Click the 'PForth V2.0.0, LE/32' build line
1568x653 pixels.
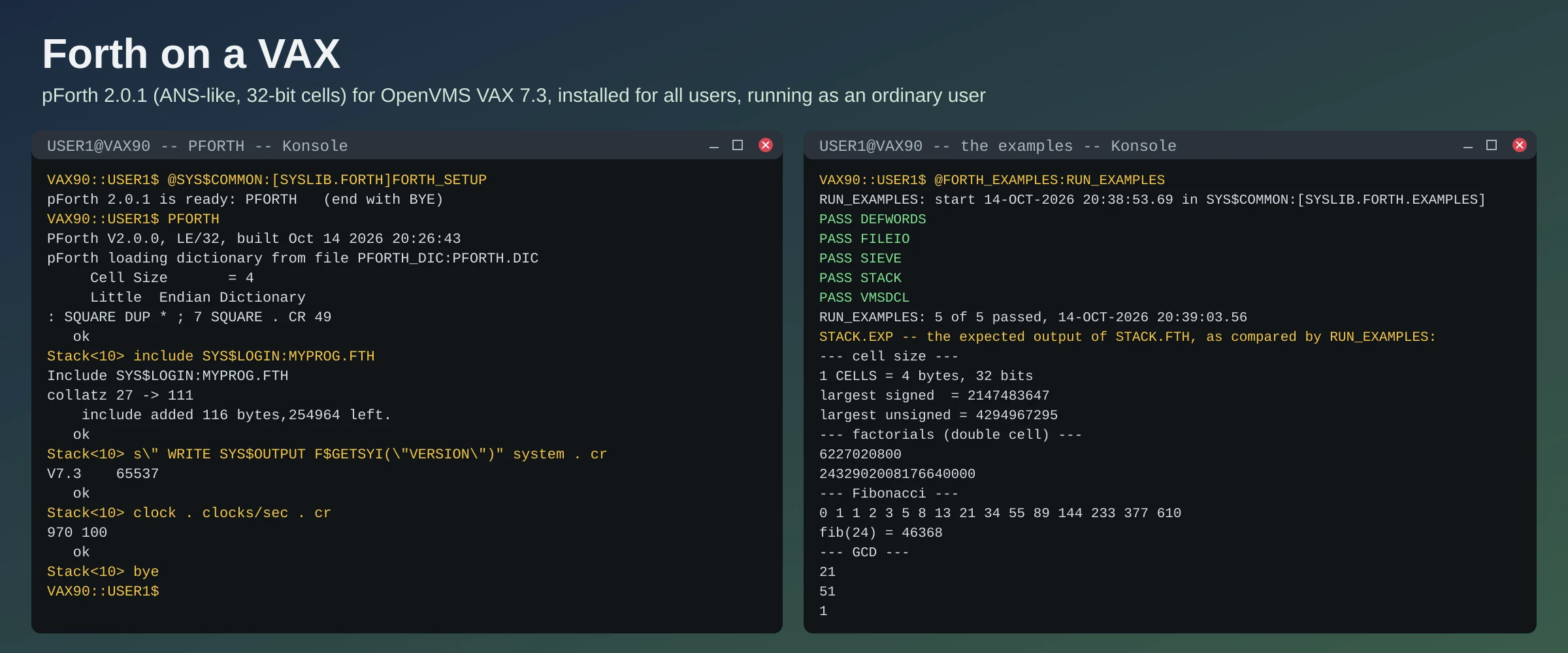tap(254, 238)
